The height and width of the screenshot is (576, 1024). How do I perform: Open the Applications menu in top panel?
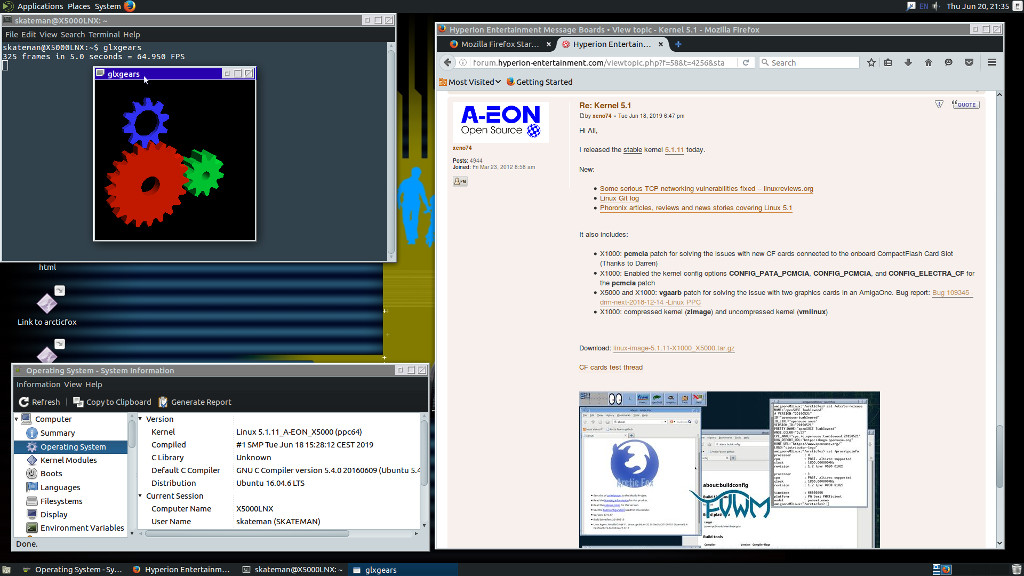pos(40,6)
